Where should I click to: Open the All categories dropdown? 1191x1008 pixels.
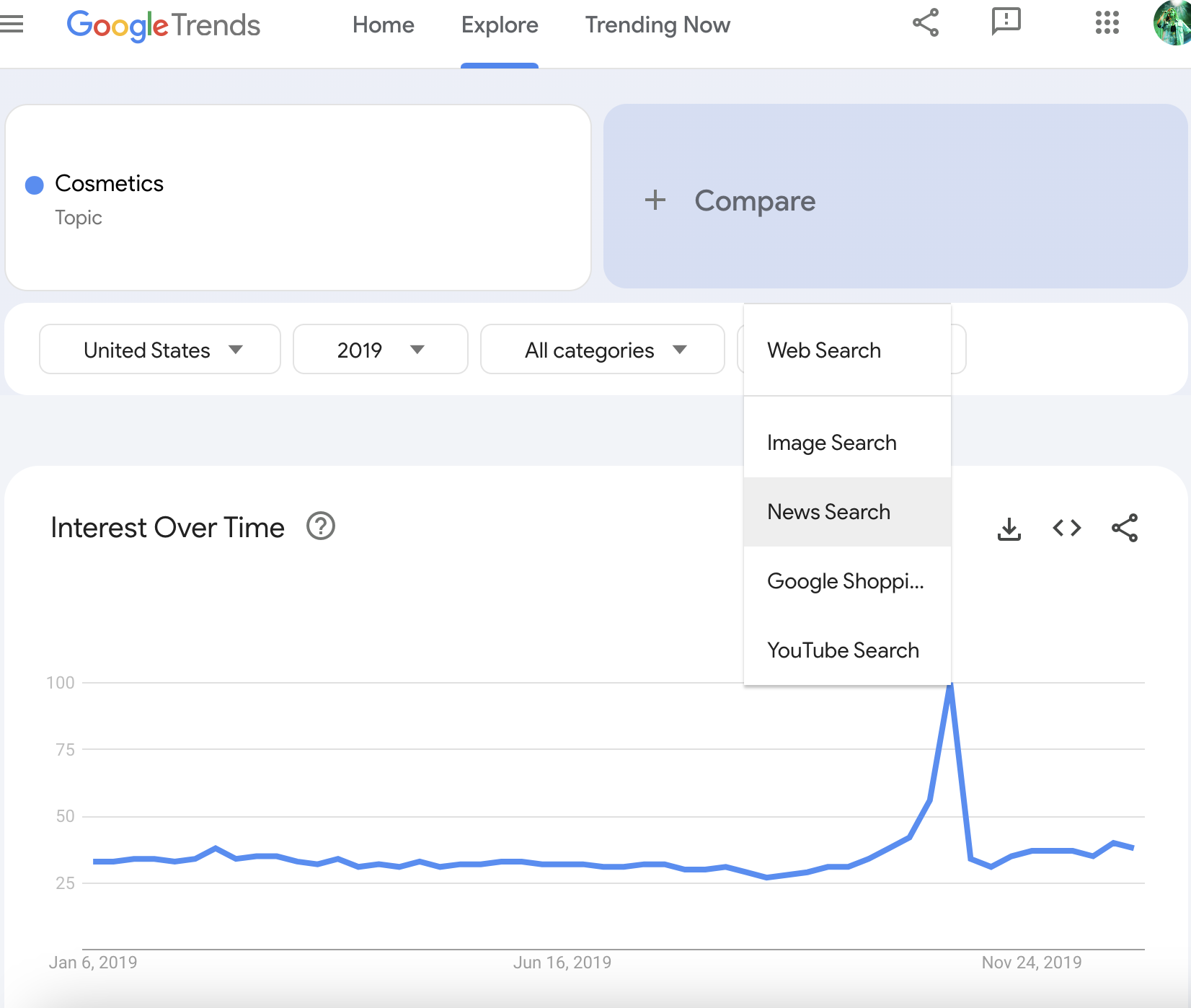tap(603, 350)
